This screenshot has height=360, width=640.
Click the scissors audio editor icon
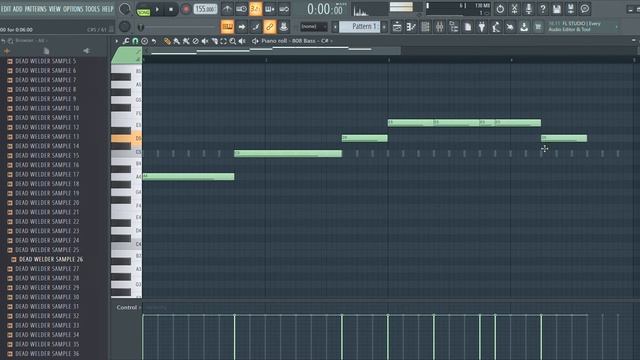[514, 9]
